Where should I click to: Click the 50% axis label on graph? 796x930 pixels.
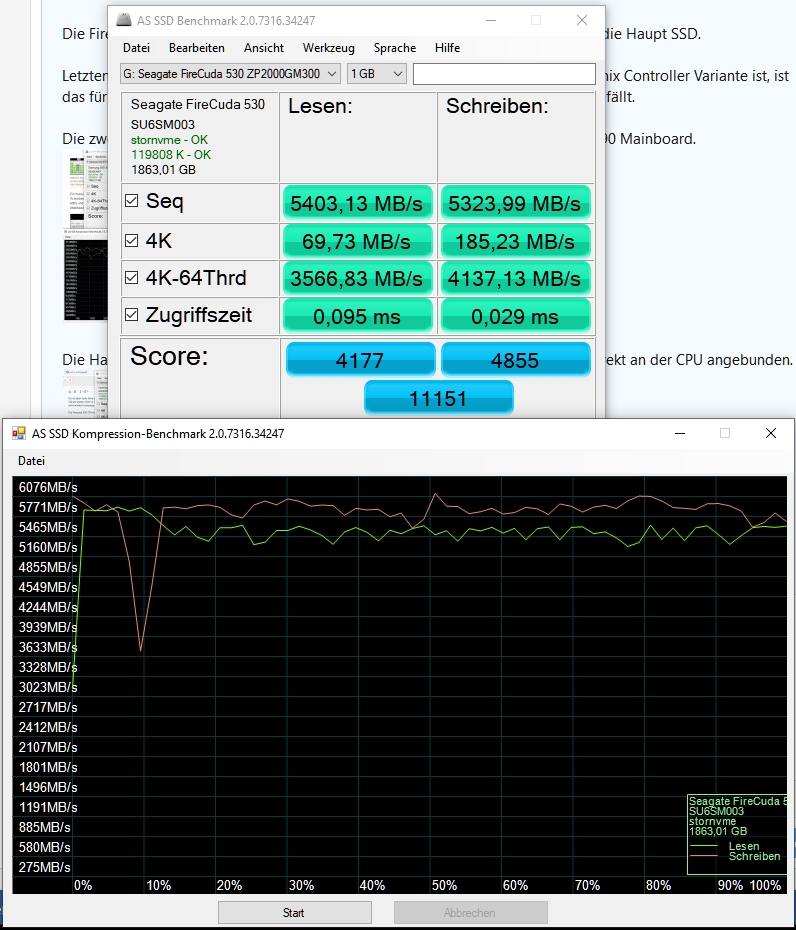point(444,885)
